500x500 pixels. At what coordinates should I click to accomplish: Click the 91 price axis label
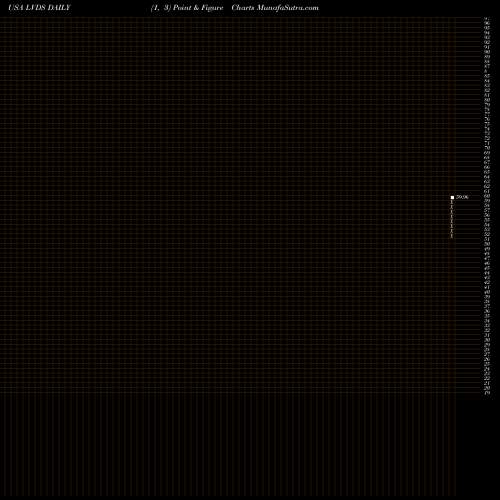(487, 47)
